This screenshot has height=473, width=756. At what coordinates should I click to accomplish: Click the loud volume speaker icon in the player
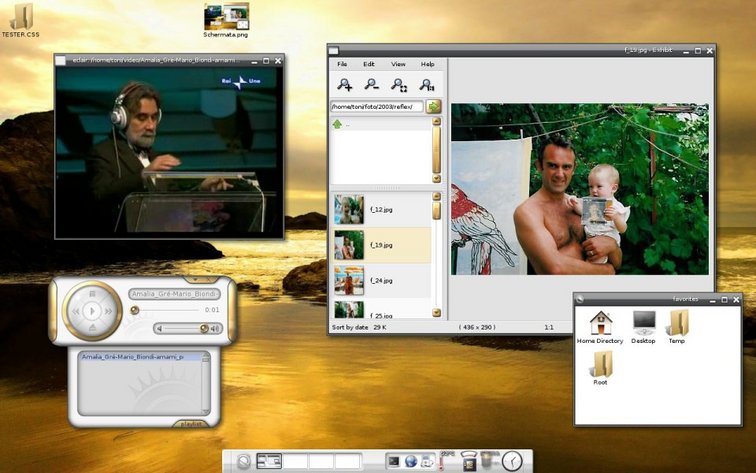(x=215, y=329)
